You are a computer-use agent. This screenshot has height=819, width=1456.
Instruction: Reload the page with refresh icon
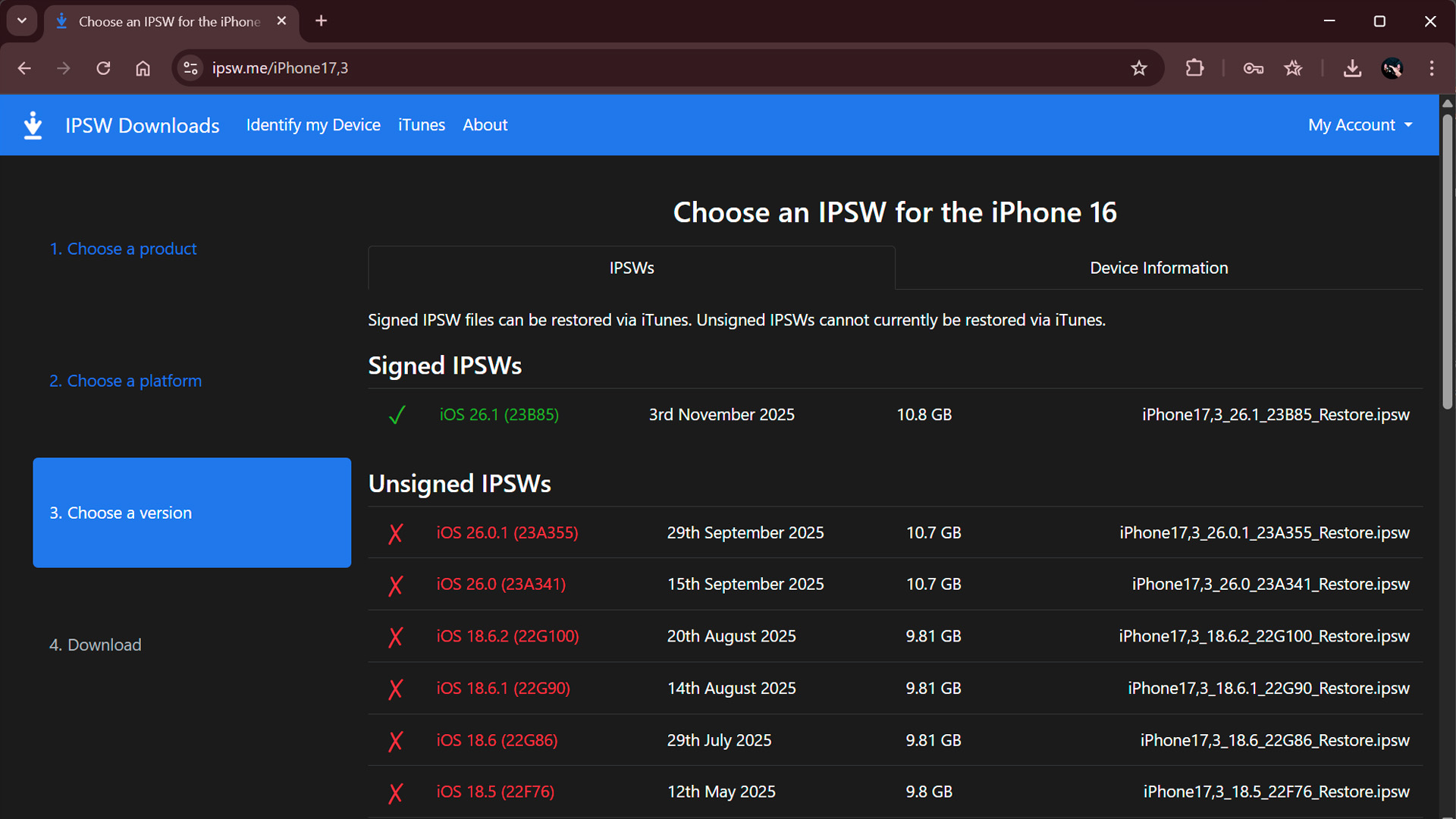103,68
